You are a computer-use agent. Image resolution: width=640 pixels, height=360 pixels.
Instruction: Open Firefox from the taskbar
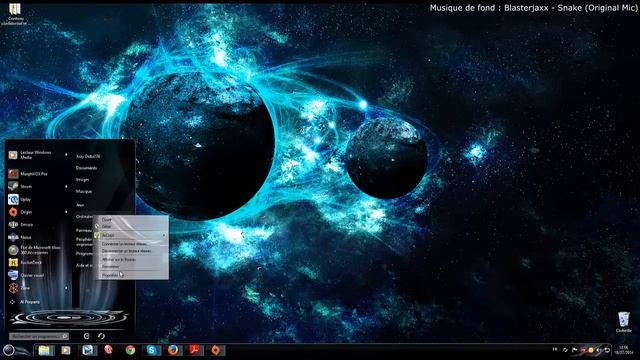pos(173,350)
